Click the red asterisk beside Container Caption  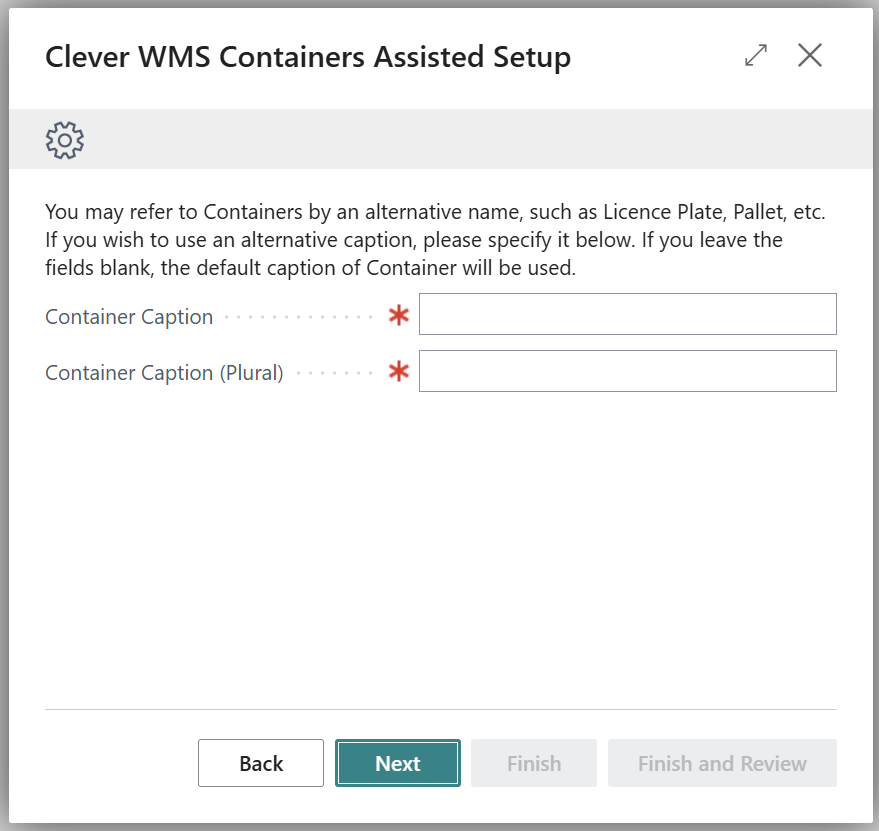pos(399,316)
